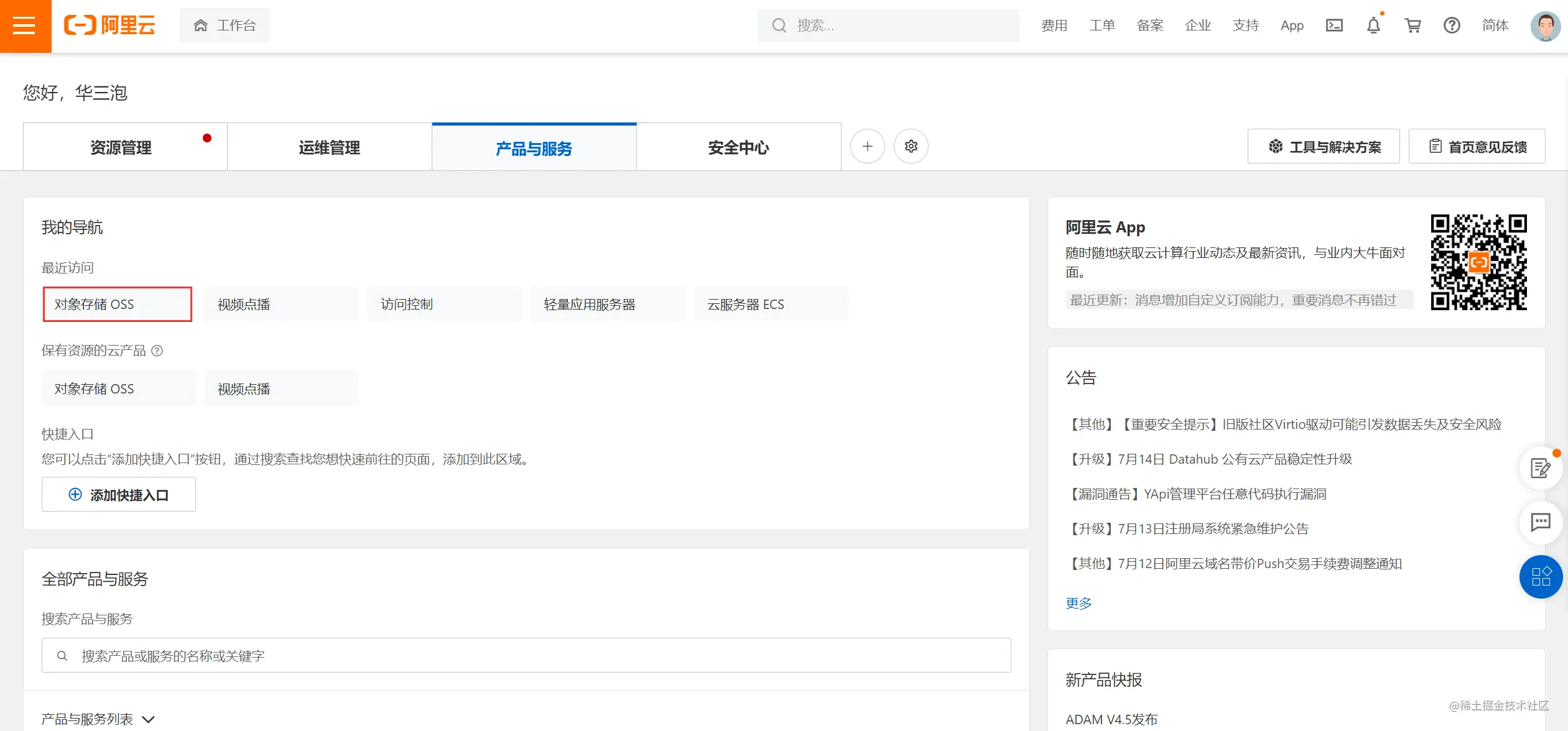Image resolution: width=1568 pixels, height=731 pixels.
Task: Click the 阿里云 App QR code
Action: coord(1479,262)
